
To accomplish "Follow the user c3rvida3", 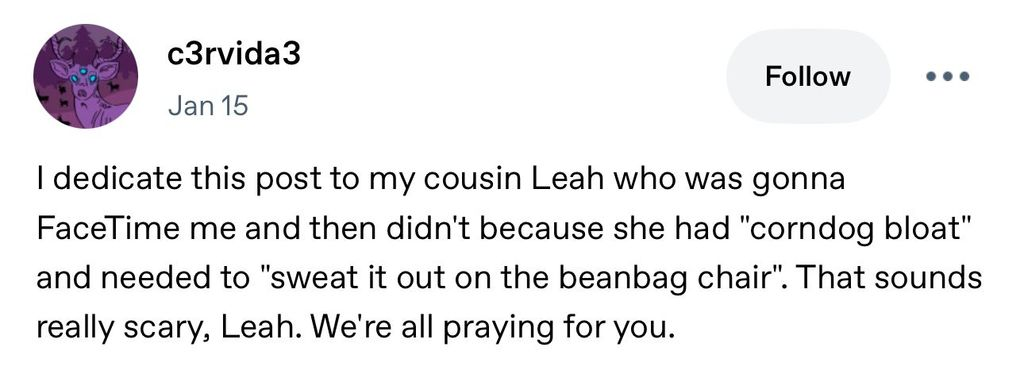I will pos(808,76).
